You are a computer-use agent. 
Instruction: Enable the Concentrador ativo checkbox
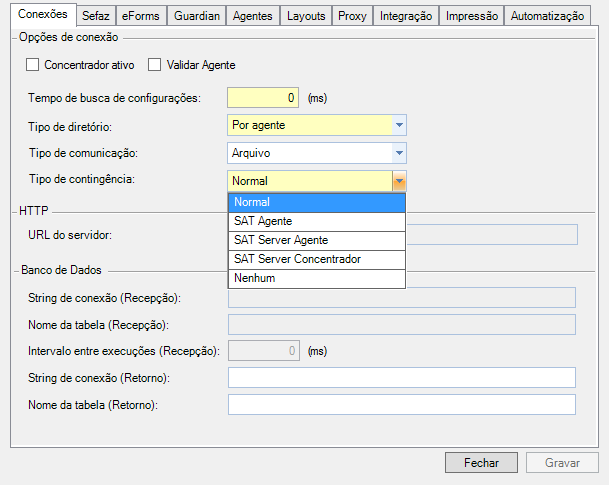[x=32, y=65]
